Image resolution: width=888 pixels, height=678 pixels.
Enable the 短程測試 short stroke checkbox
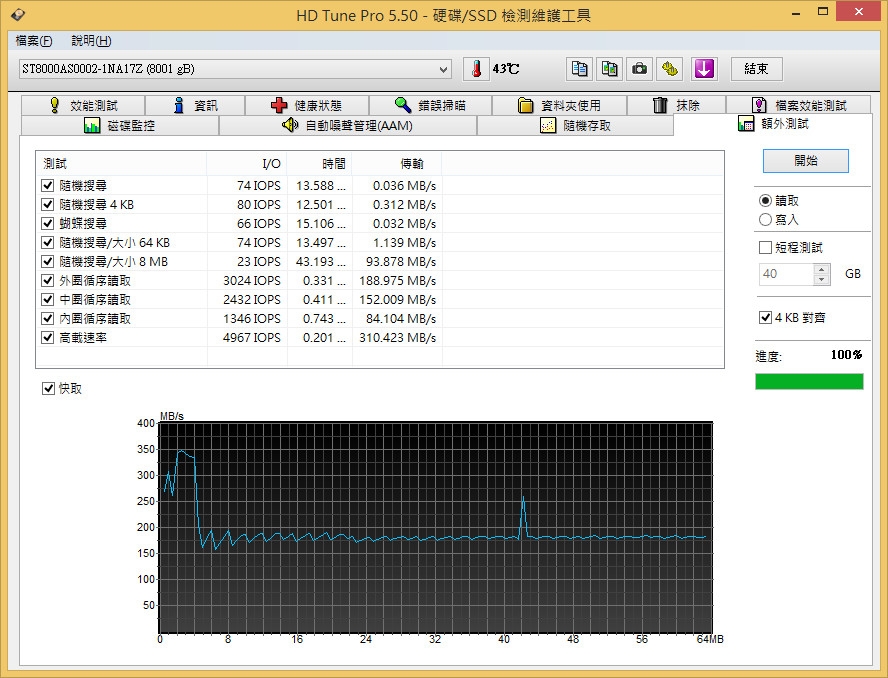pyautogui.click(x=765, y=248)
